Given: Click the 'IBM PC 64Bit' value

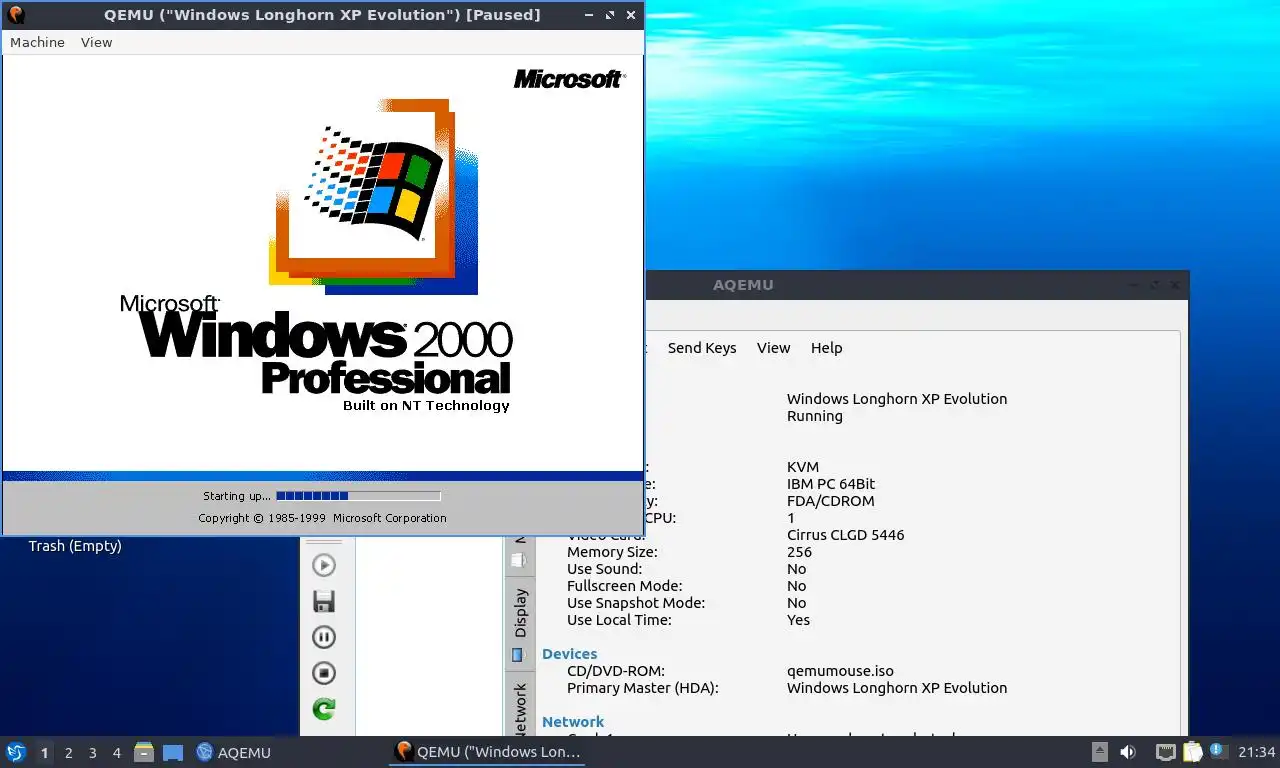Looking at the screenshot, I should pos(831,484).
